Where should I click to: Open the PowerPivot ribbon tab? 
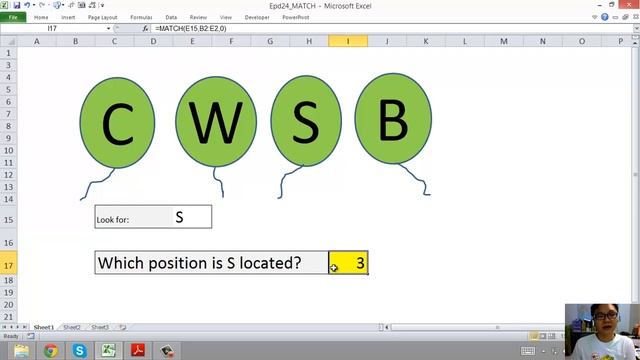[296, 18]
